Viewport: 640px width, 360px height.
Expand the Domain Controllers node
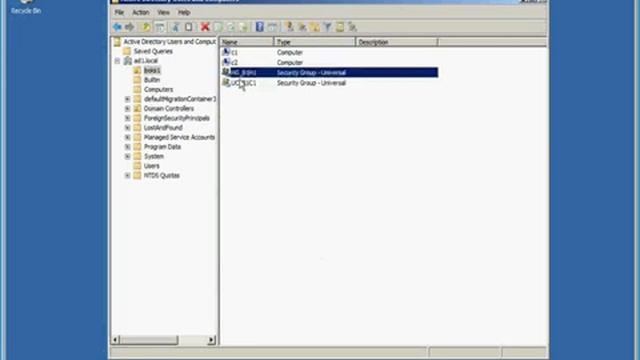127,109
